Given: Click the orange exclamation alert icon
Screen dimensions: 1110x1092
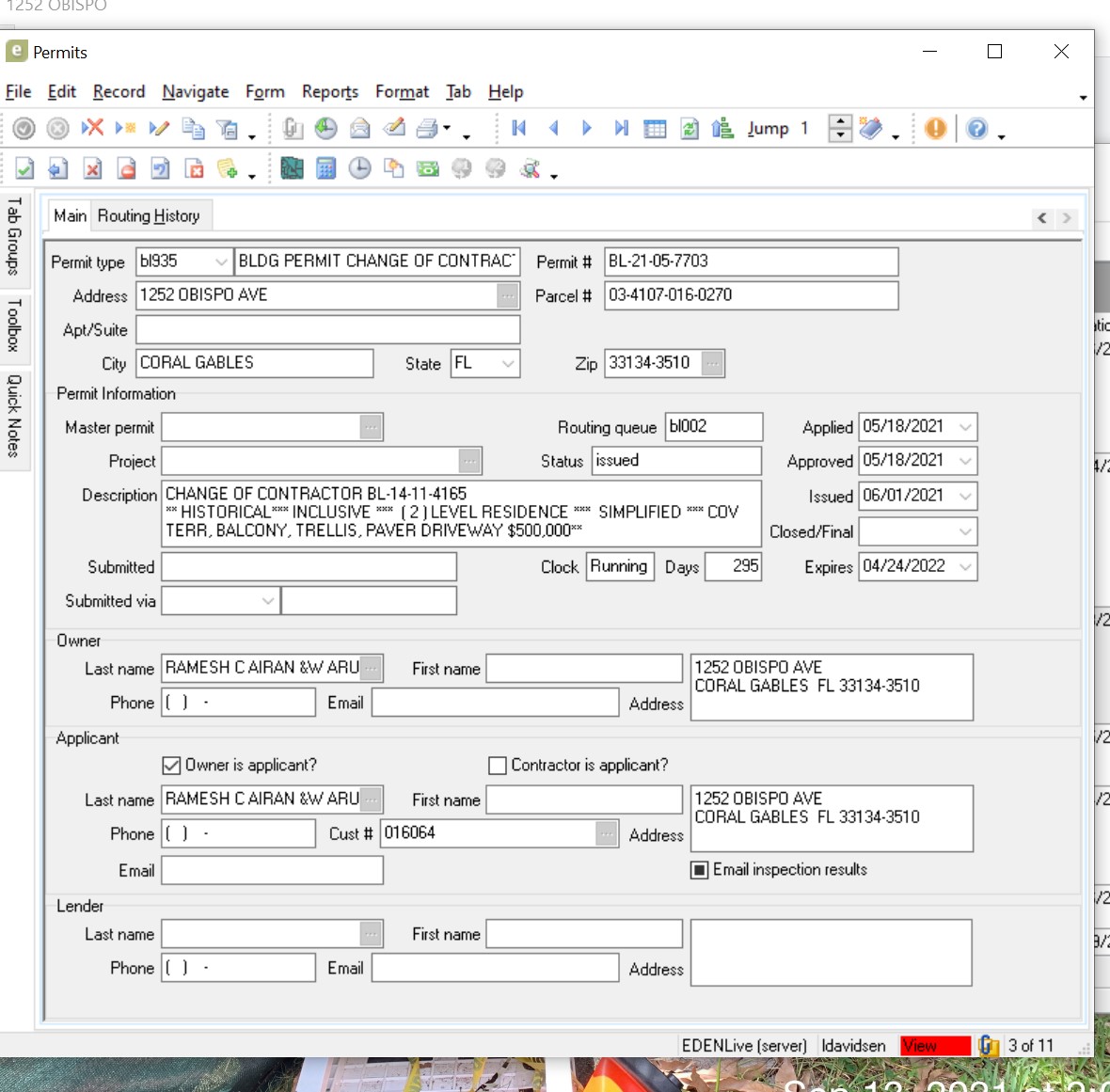Looking at the screenshot, I should pos(935,129).
